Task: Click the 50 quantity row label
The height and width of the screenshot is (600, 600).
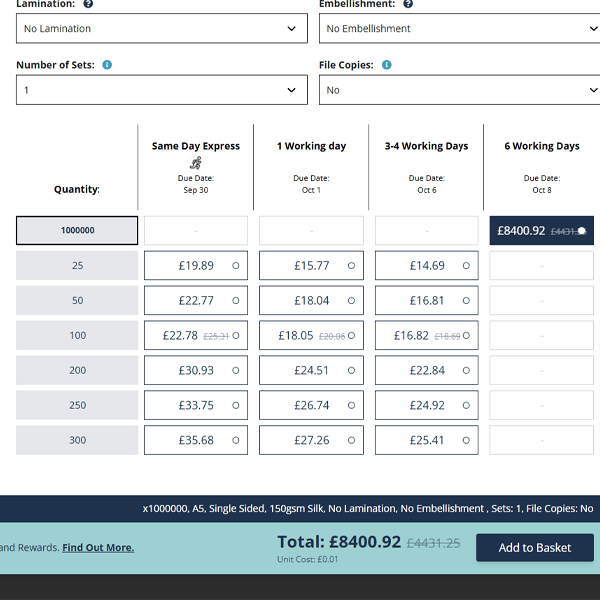Action: (77, 300)
